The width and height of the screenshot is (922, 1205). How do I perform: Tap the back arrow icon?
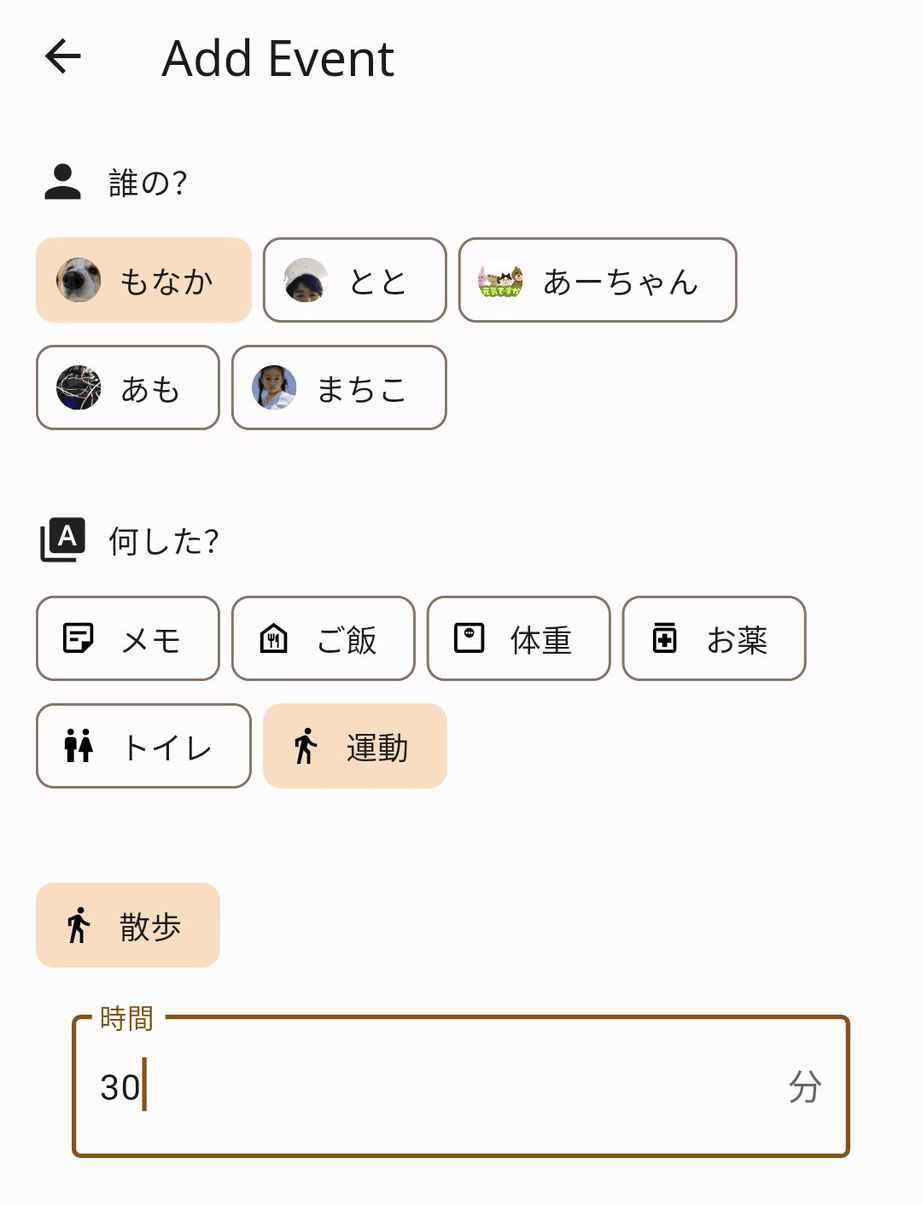pyautogui.click(x=63, y=57)
